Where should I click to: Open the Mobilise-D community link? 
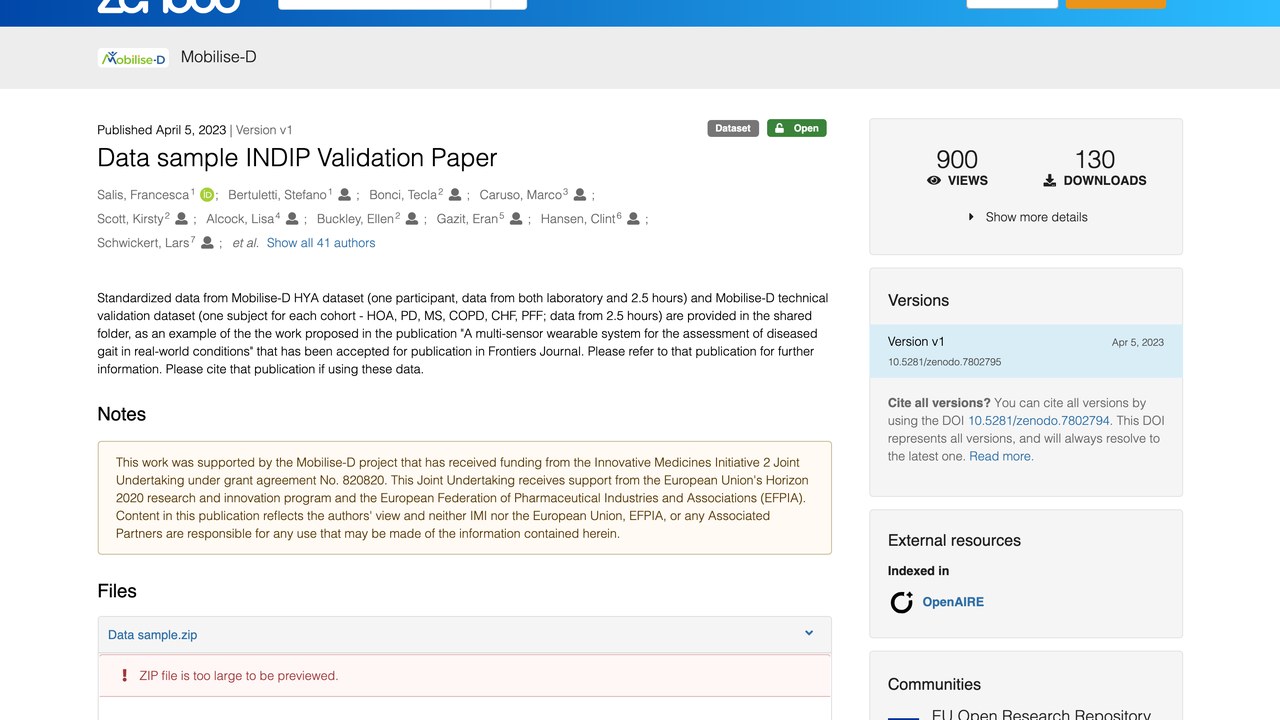[218, 57]
